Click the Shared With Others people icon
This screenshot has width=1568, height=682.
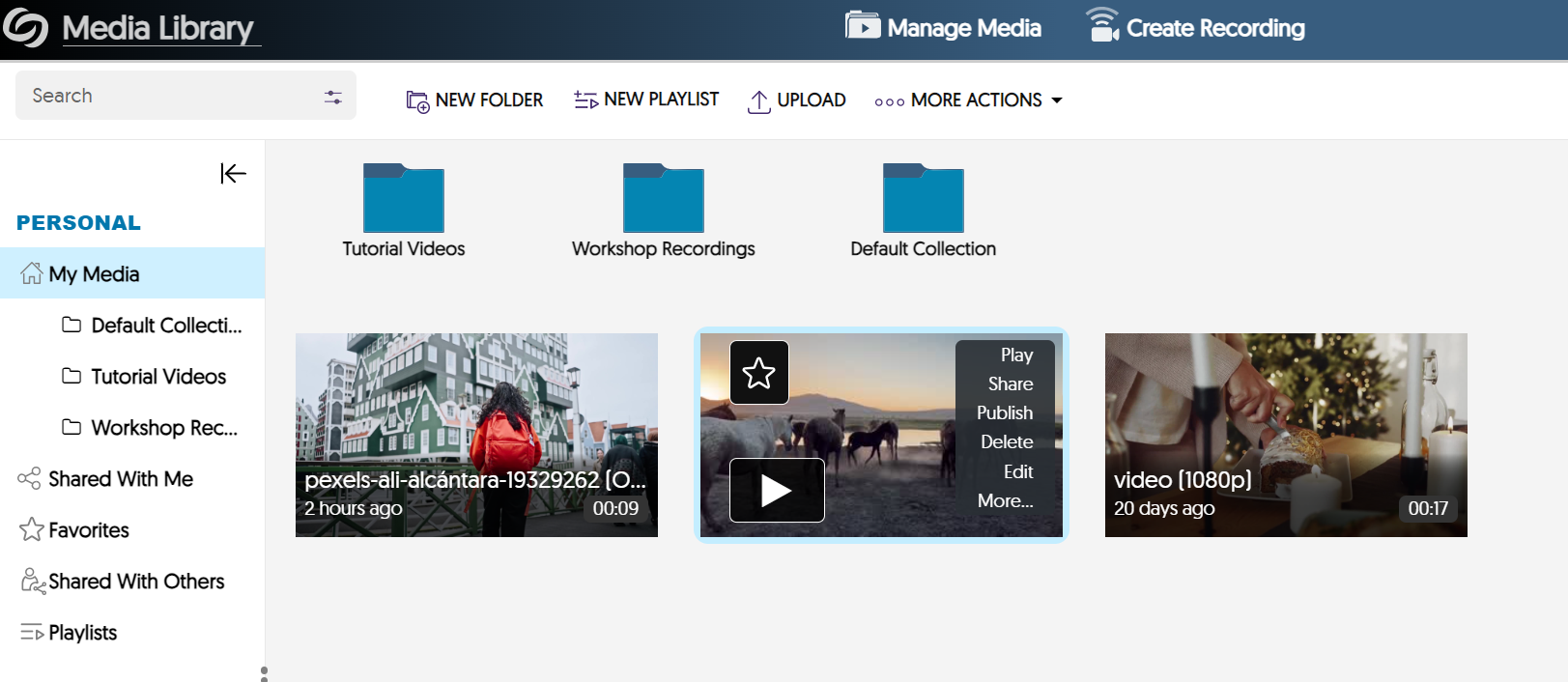pos(33,581)
